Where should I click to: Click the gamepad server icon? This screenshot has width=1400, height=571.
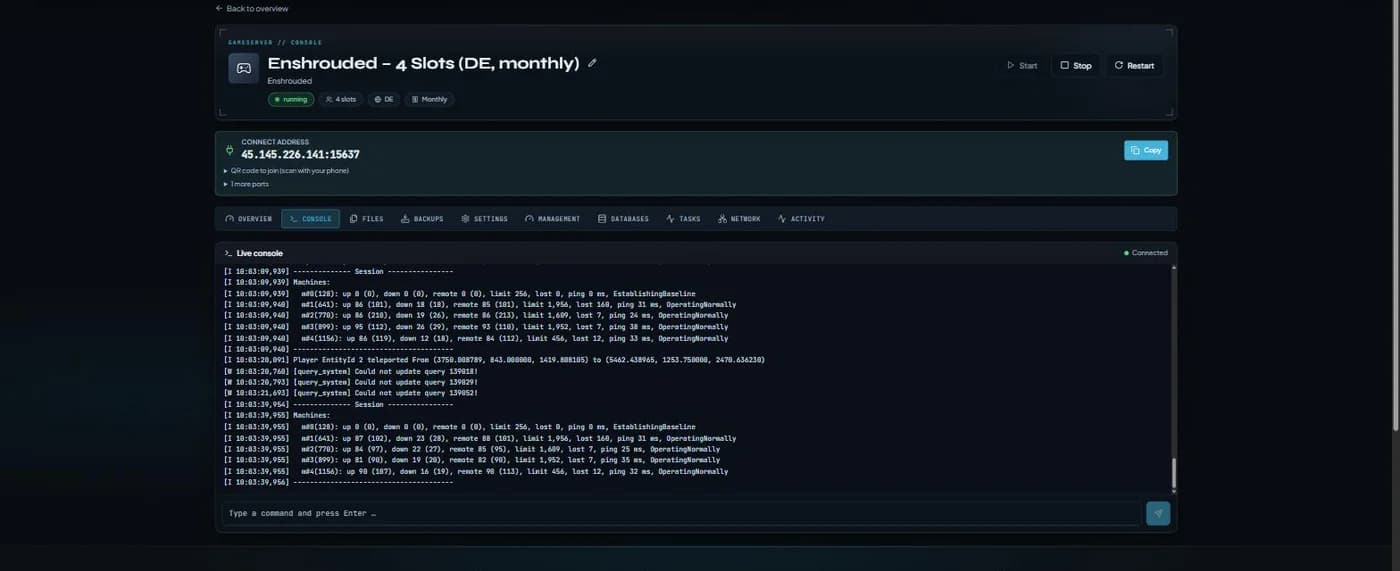[243, 68]
